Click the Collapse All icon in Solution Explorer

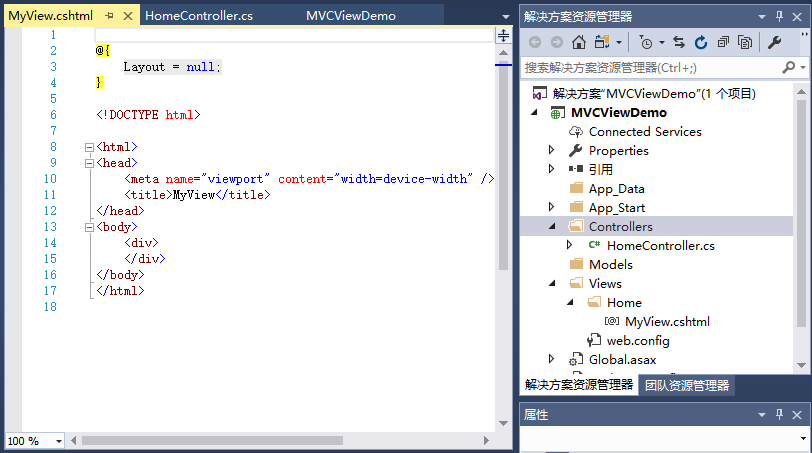tap(723, 42)
